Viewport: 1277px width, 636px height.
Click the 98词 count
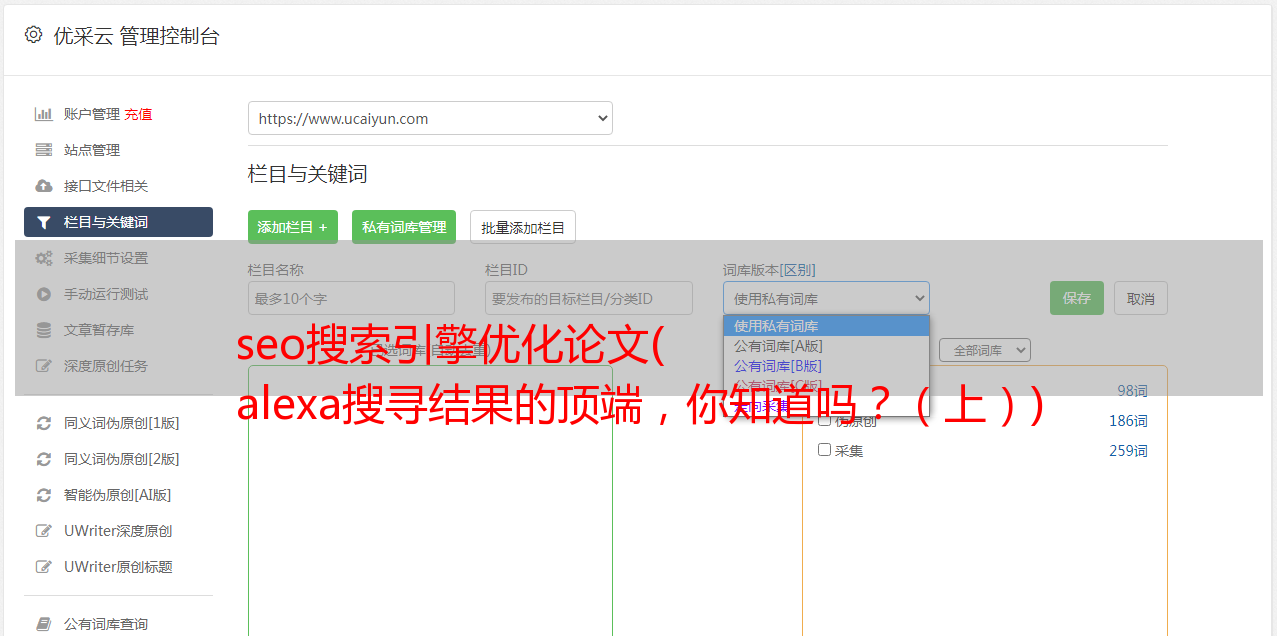pos(1132,391)
